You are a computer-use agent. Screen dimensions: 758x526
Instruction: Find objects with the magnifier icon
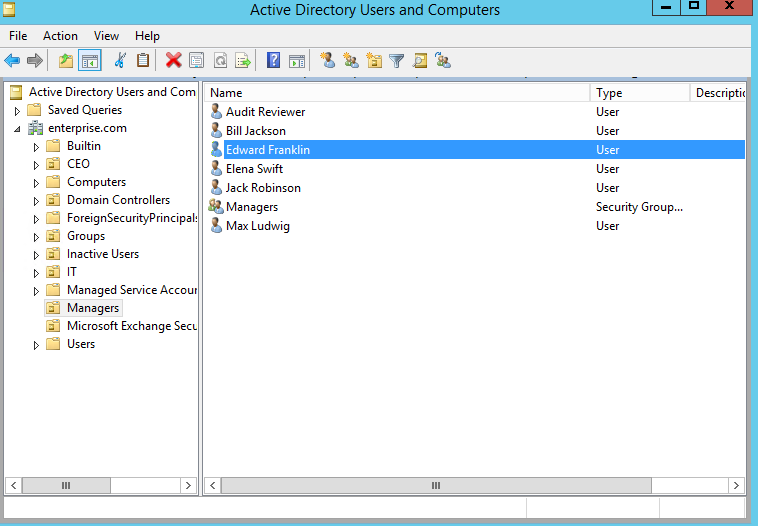coord(420,61)
